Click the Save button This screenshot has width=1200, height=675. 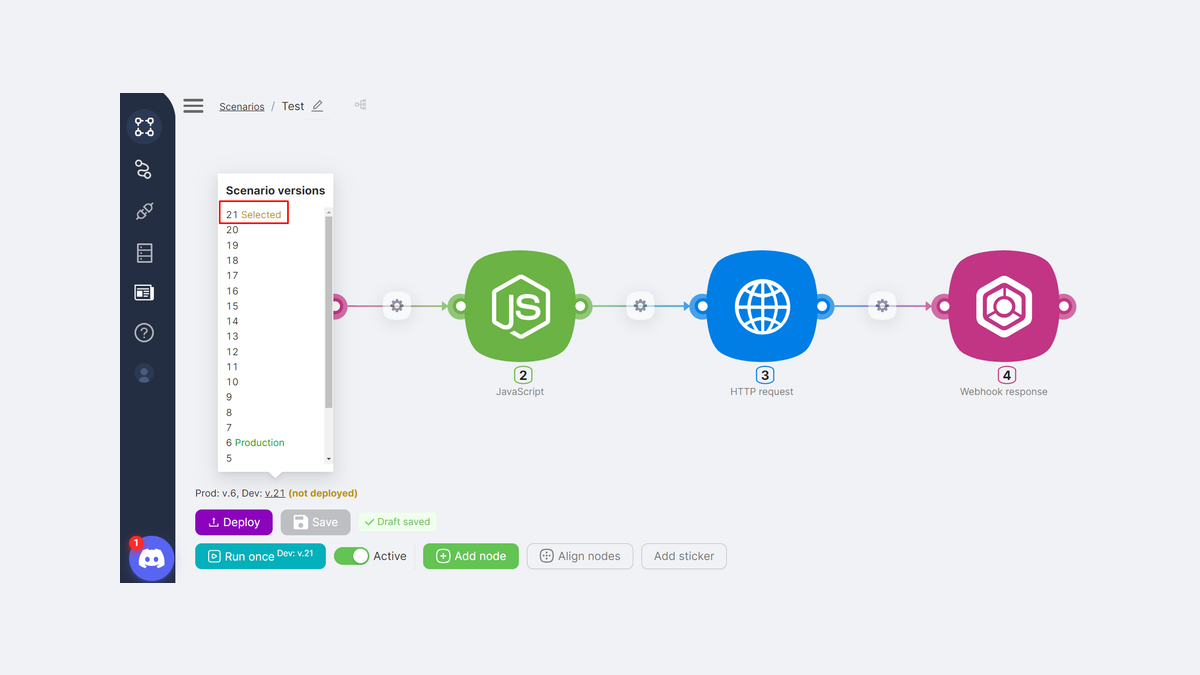(316, 522)
